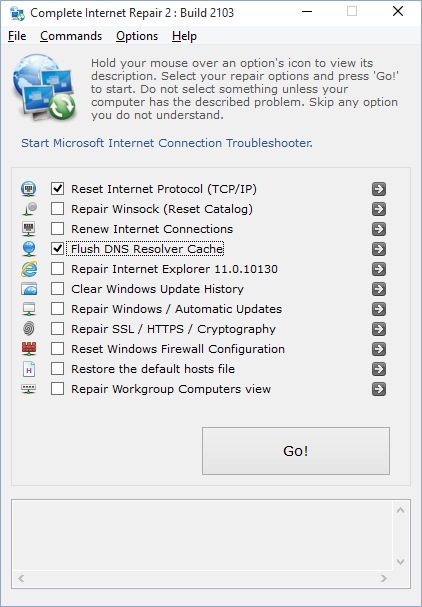Run the Renew Internet Connections arrow button

[379, 229]
